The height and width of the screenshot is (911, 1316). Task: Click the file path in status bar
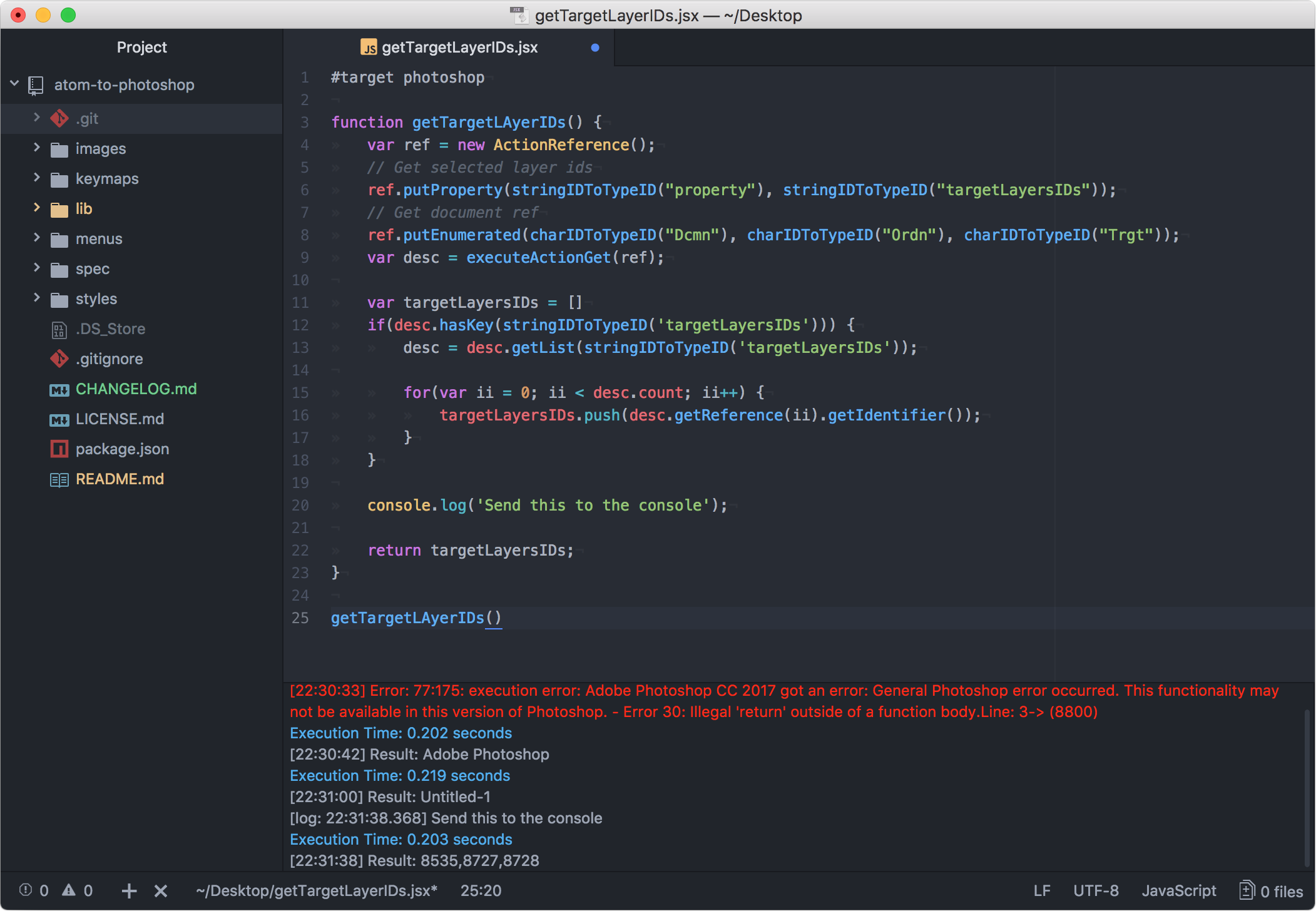[x=317, y=890]
